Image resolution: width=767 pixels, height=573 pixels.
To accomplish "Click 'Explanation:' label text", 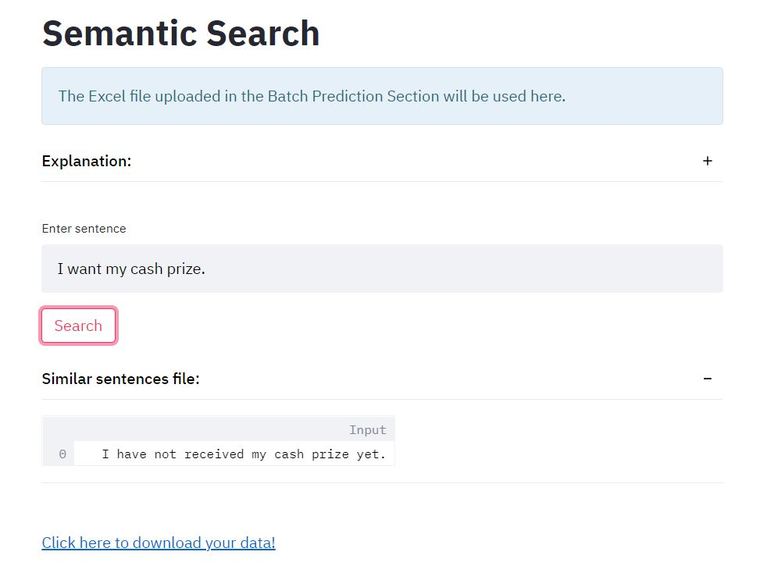I will click(87, 161).
